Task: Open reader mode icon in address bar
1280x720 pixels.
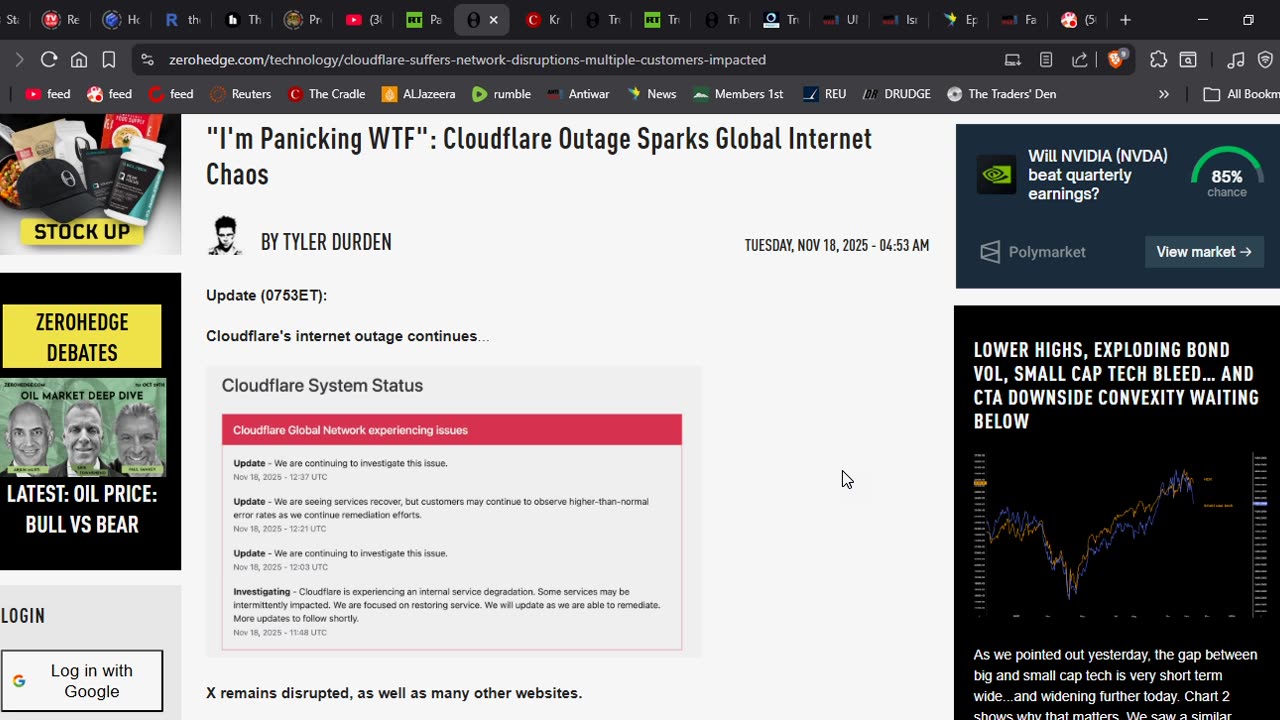Action: coord(1046,59)
